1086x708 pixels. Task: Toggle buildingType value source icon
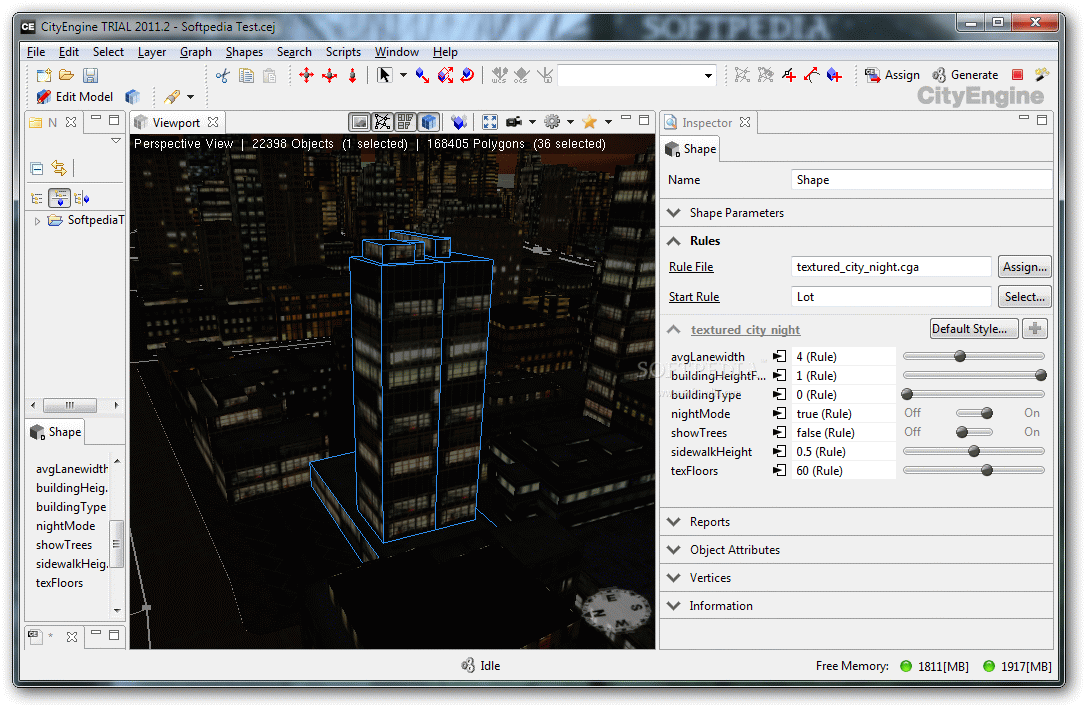coord(780,395)
